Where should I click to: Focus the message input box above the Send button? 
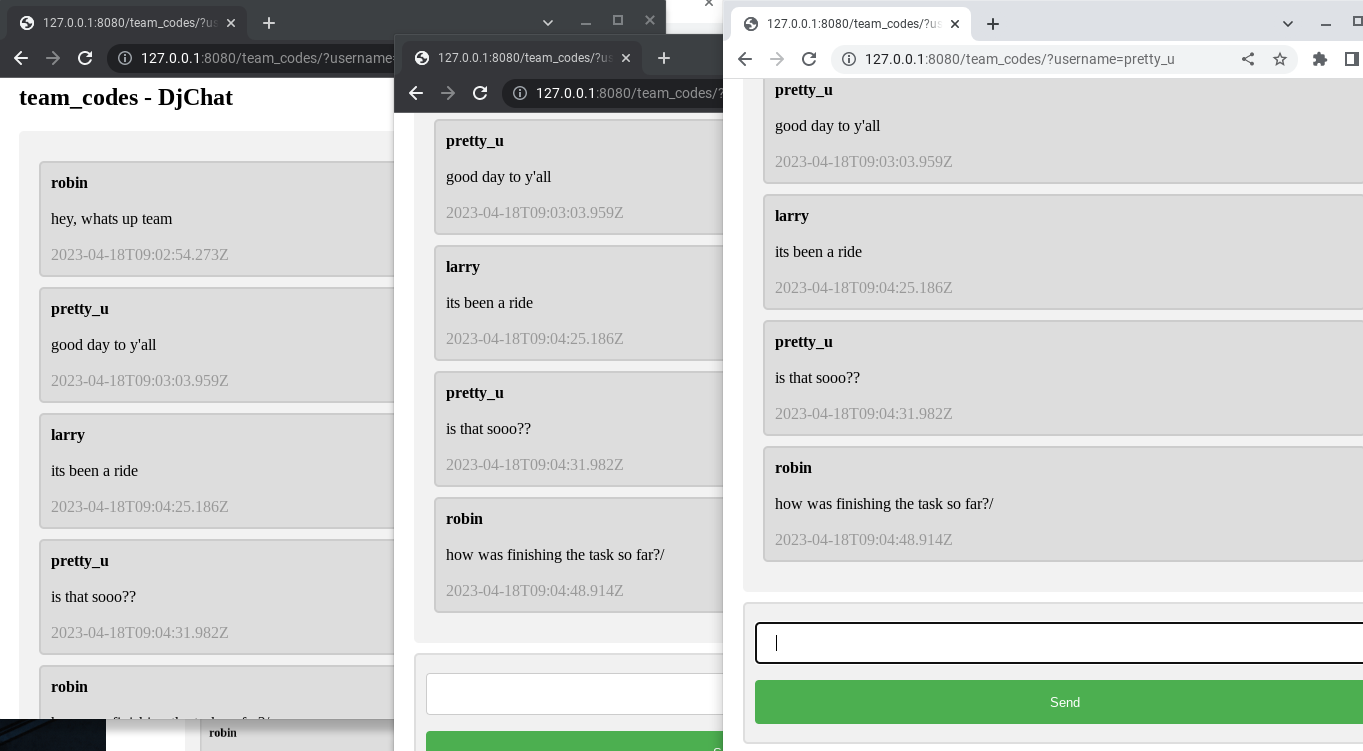[1058, 643]
